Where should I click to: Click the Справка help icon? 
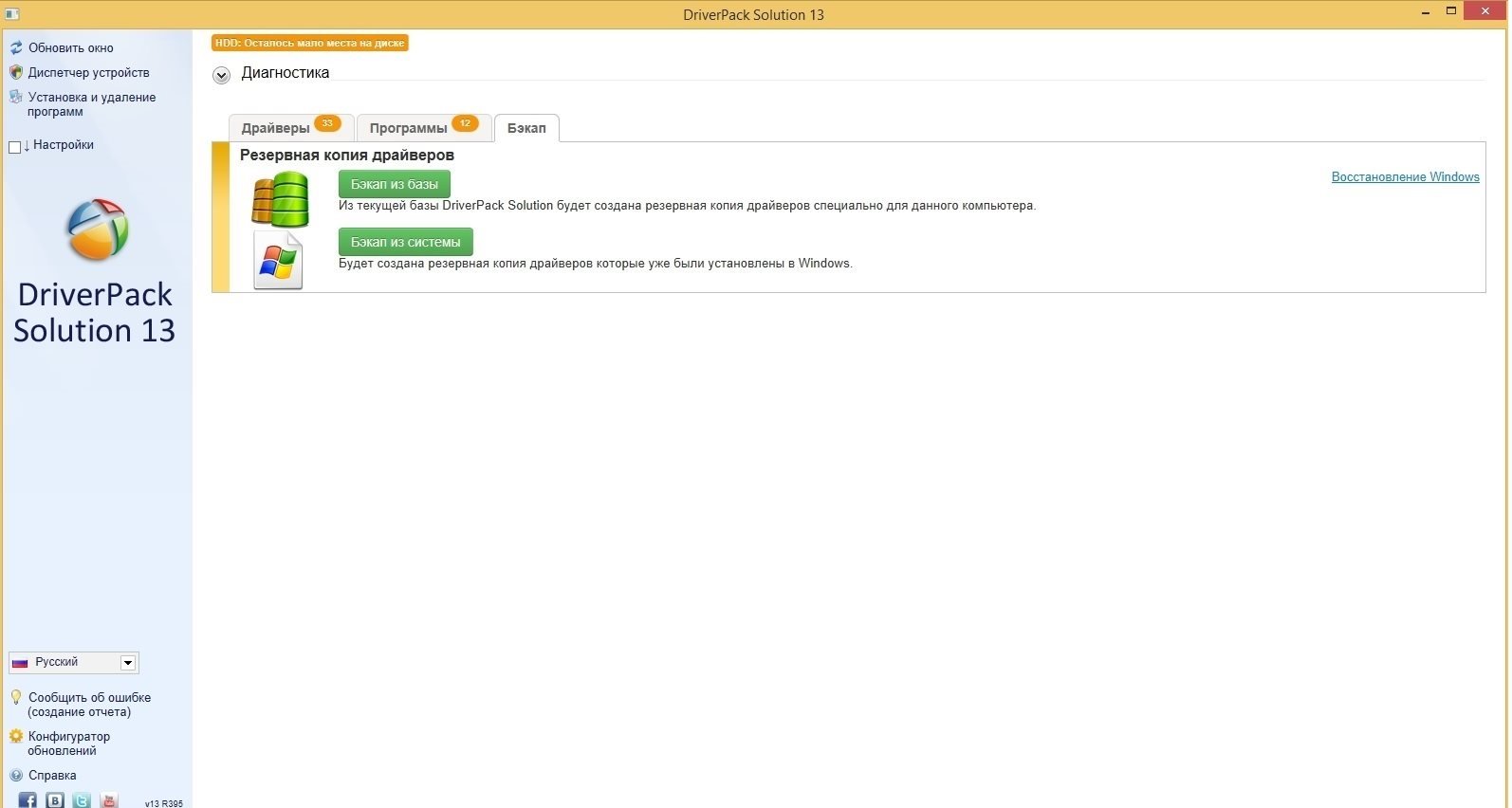15,775
